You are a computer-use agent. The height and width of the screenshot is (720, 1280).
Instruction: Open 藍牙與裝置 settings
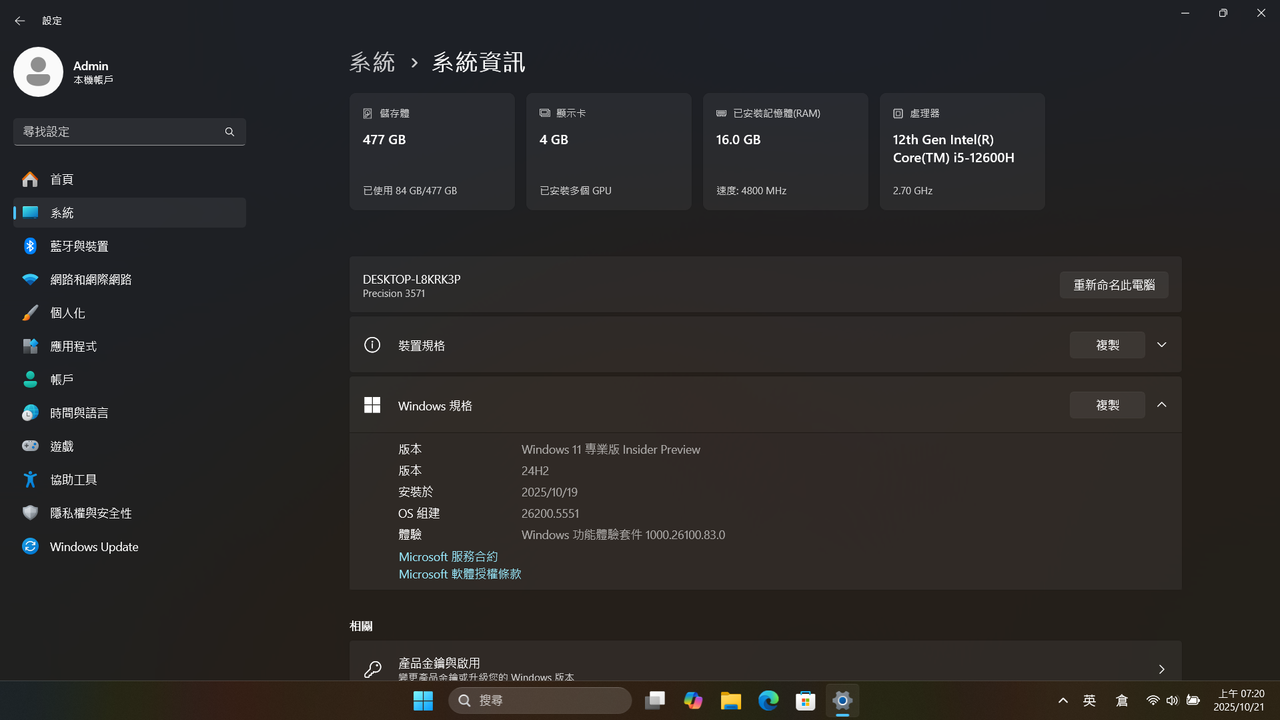click(129, 246)
